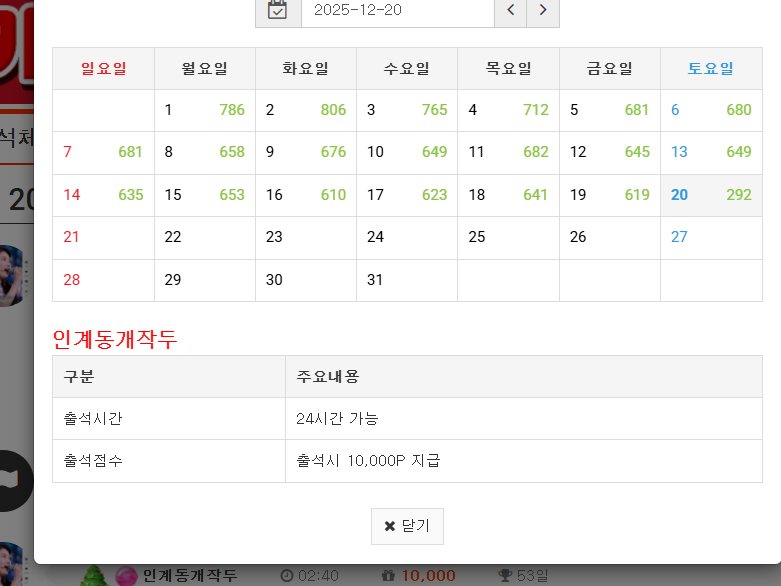Click the 일요일 column header
This screenshot has height=586, width=781.
[103, 68]
